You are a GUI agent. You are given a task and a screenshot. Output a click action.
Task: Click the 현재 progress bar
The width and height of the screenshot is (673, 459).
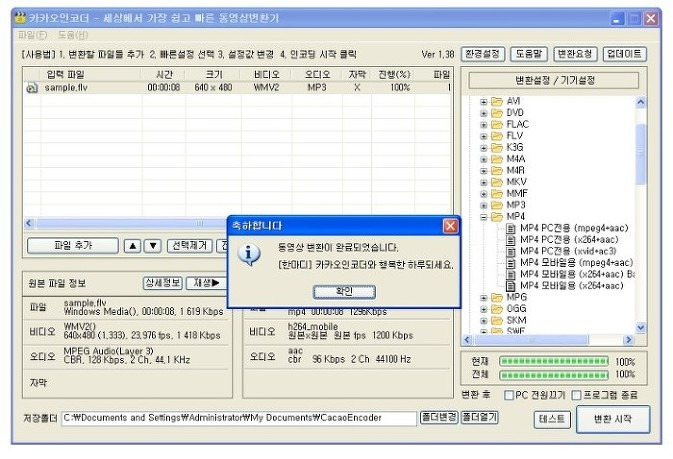point(554,362)
